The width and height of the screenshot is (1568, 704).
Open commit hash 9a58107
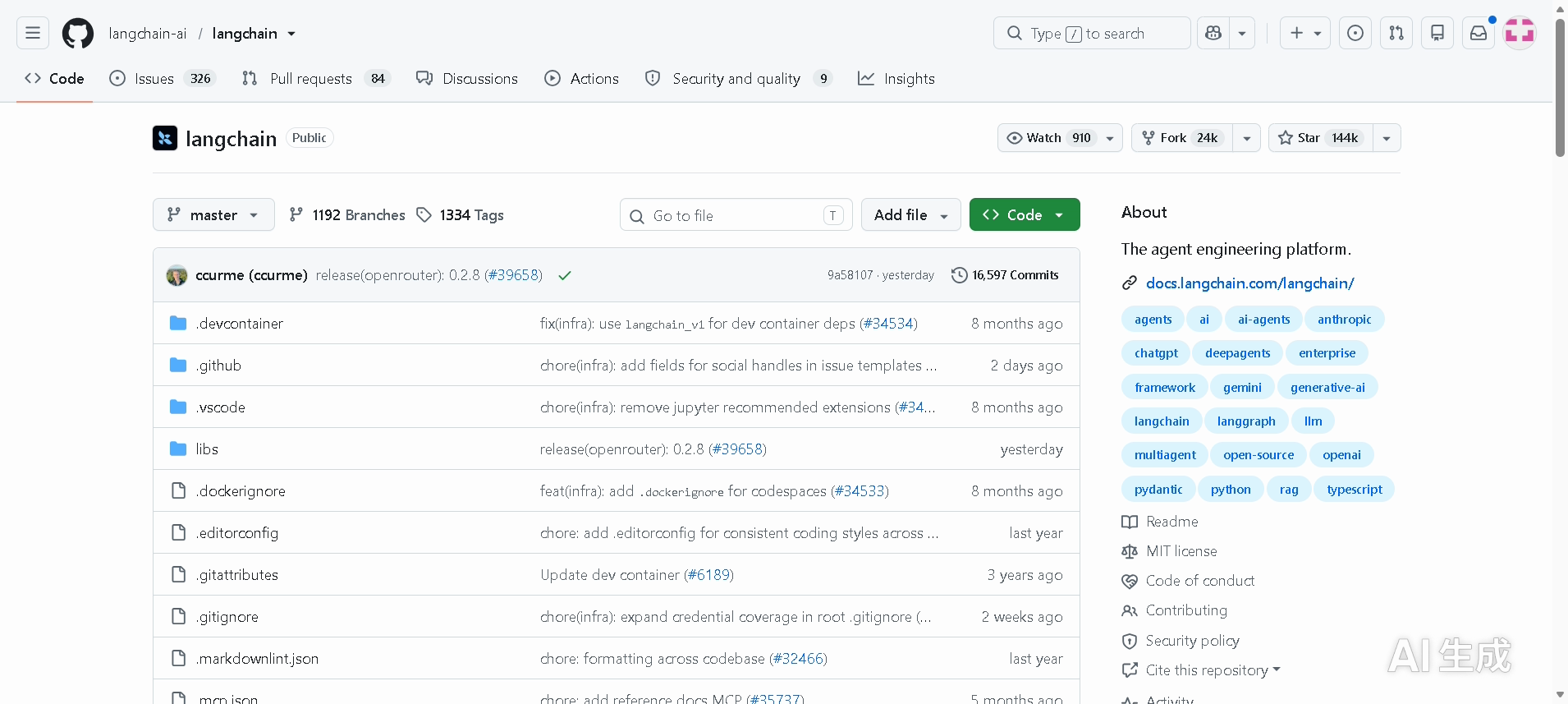(x=850, y=275)
